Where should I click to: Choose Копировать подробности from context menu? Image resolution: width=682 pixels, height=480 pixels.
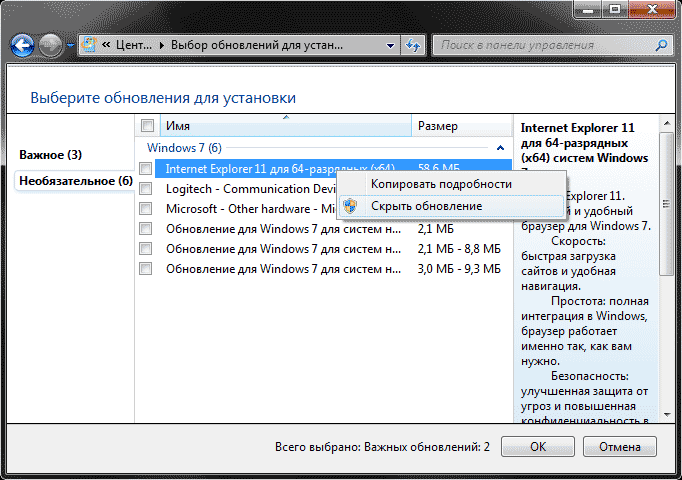click(451, 184)
